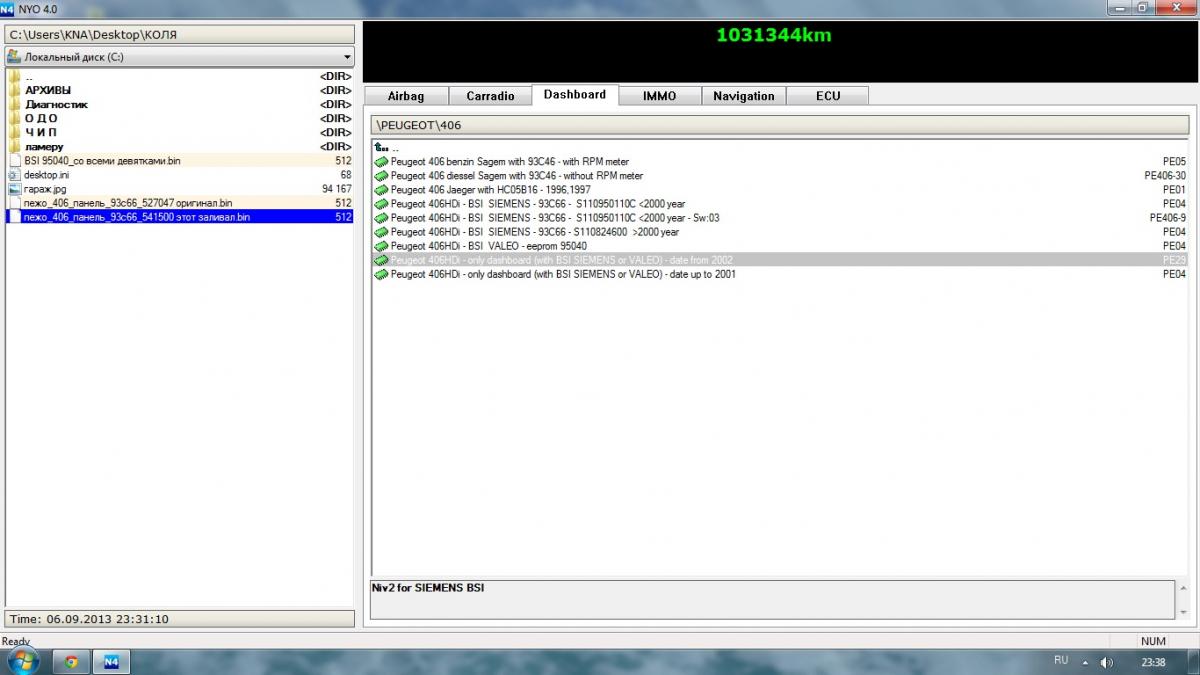
Task: Click the NUM indicator in status bar
Action: (1153, 641)
